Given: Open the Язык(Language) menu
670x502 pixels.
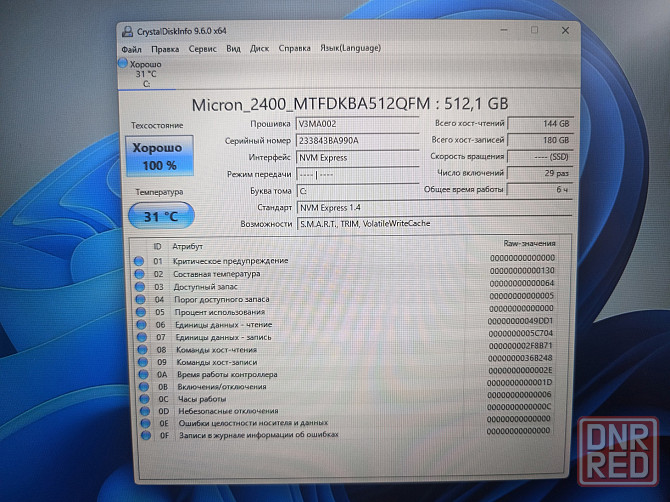Looking at the screenshot, I should click(350, 48).
